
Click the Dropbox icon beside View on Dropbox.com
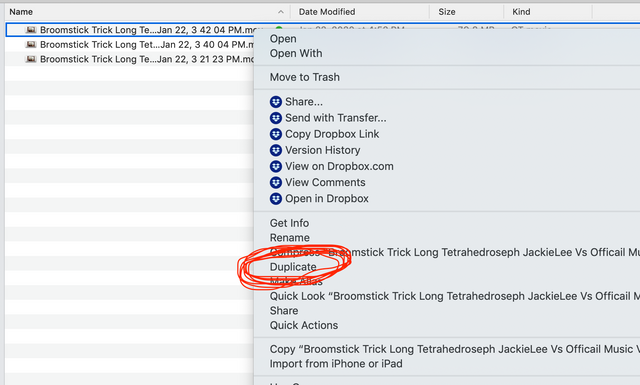[276, 166]
